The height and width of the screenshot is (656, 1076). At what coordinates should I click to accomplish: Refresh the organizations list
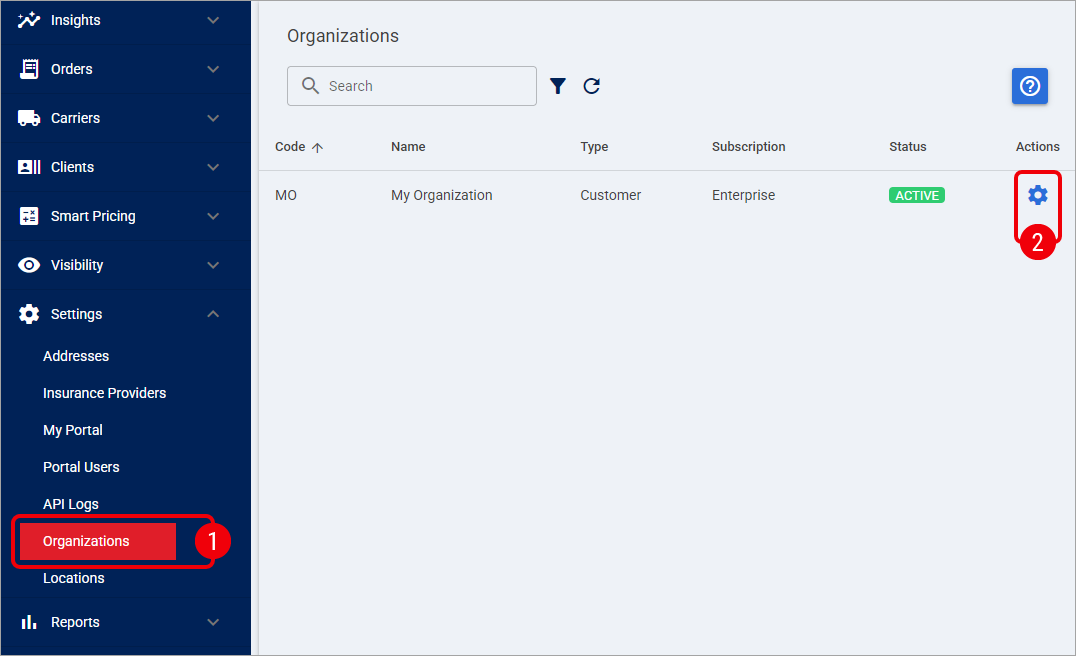[592, 86]
